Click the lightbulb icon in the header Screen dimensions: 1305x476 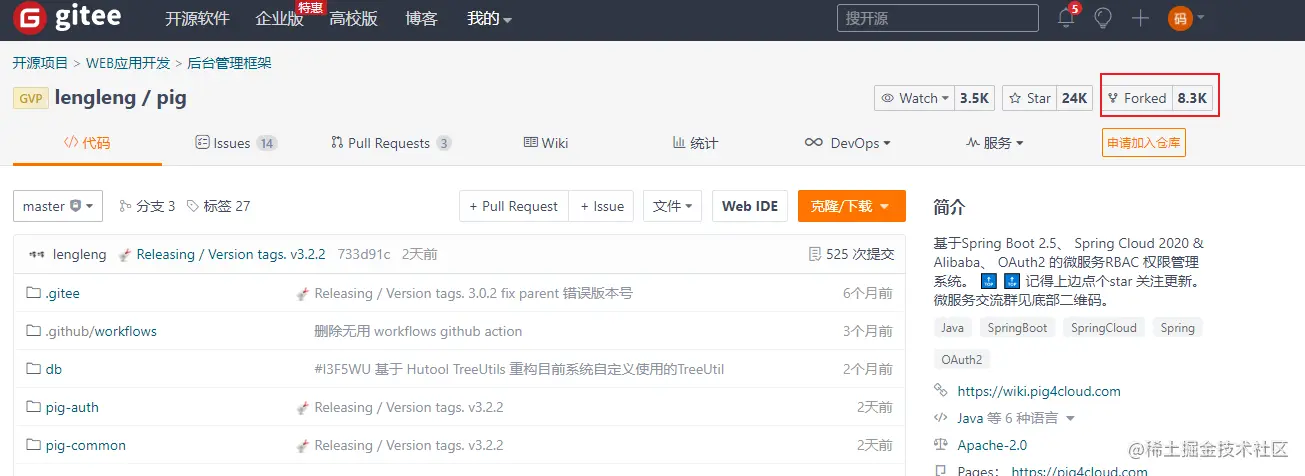coord(1103,18)
